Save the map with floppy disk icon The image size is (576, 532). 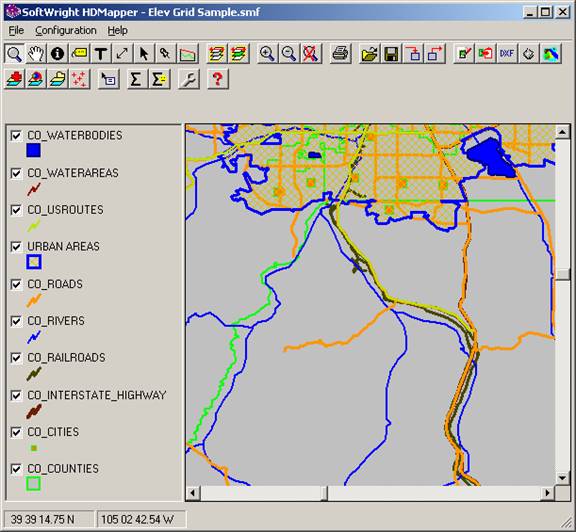click(391, 54)
